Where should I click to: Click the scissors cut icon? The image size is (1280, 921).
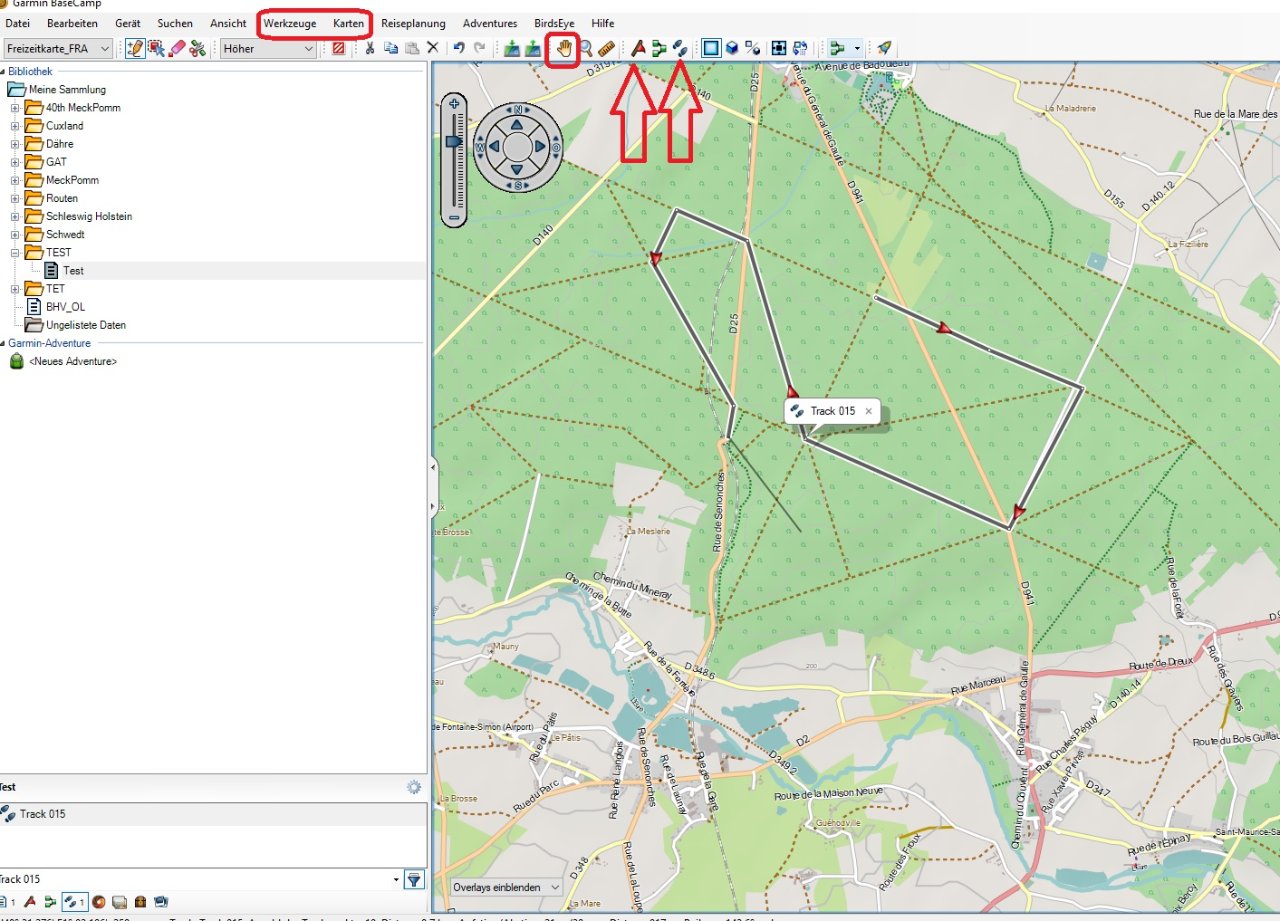pos(369,48)
